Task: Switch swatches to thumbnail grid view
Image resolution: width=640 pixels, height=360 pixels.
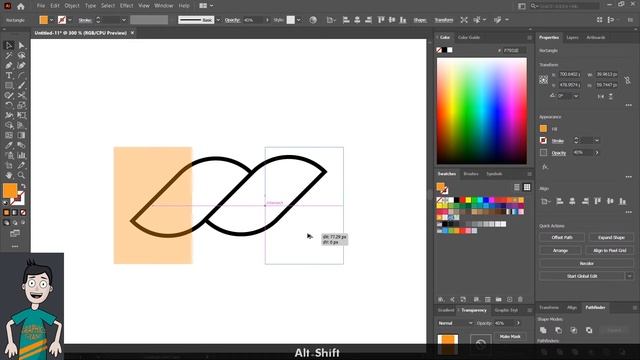Action: coord(527,187)
